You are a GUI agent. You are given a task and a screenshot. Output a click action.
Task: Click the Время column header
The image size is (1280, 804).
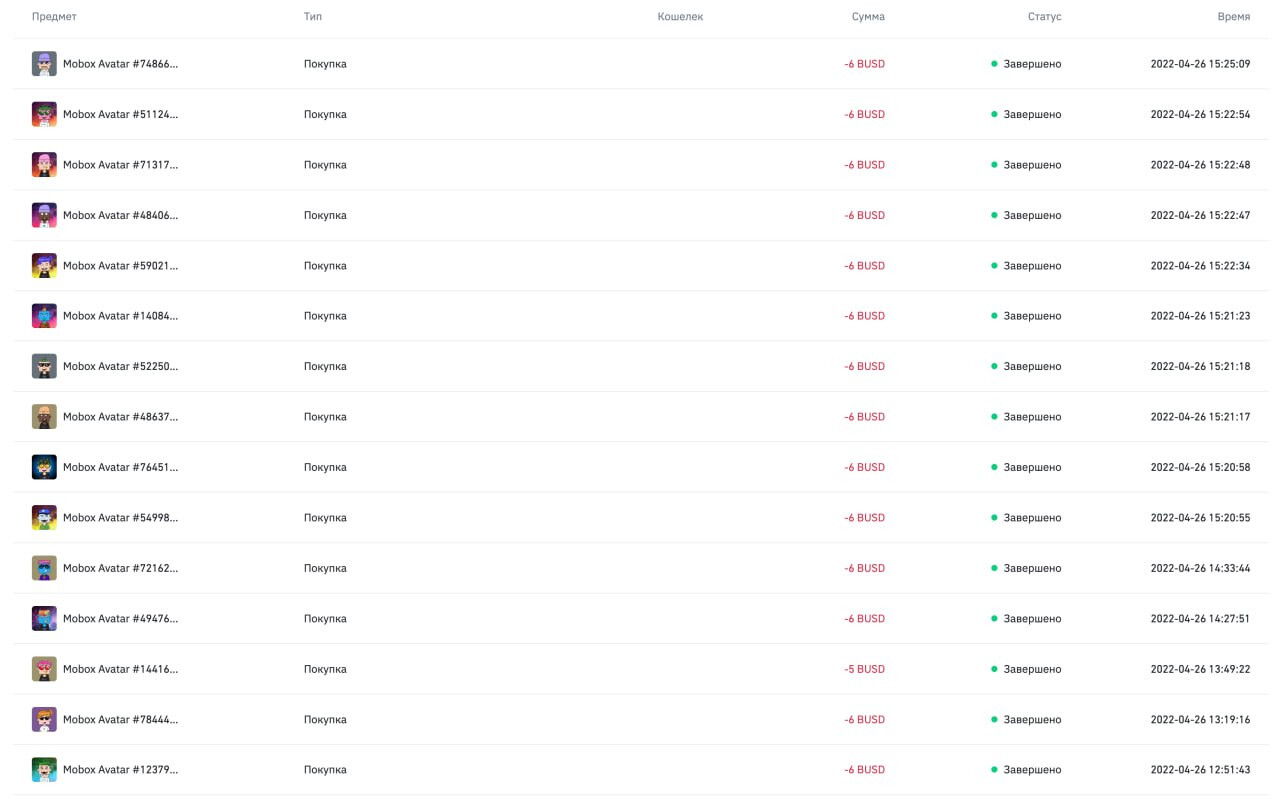1233,17
